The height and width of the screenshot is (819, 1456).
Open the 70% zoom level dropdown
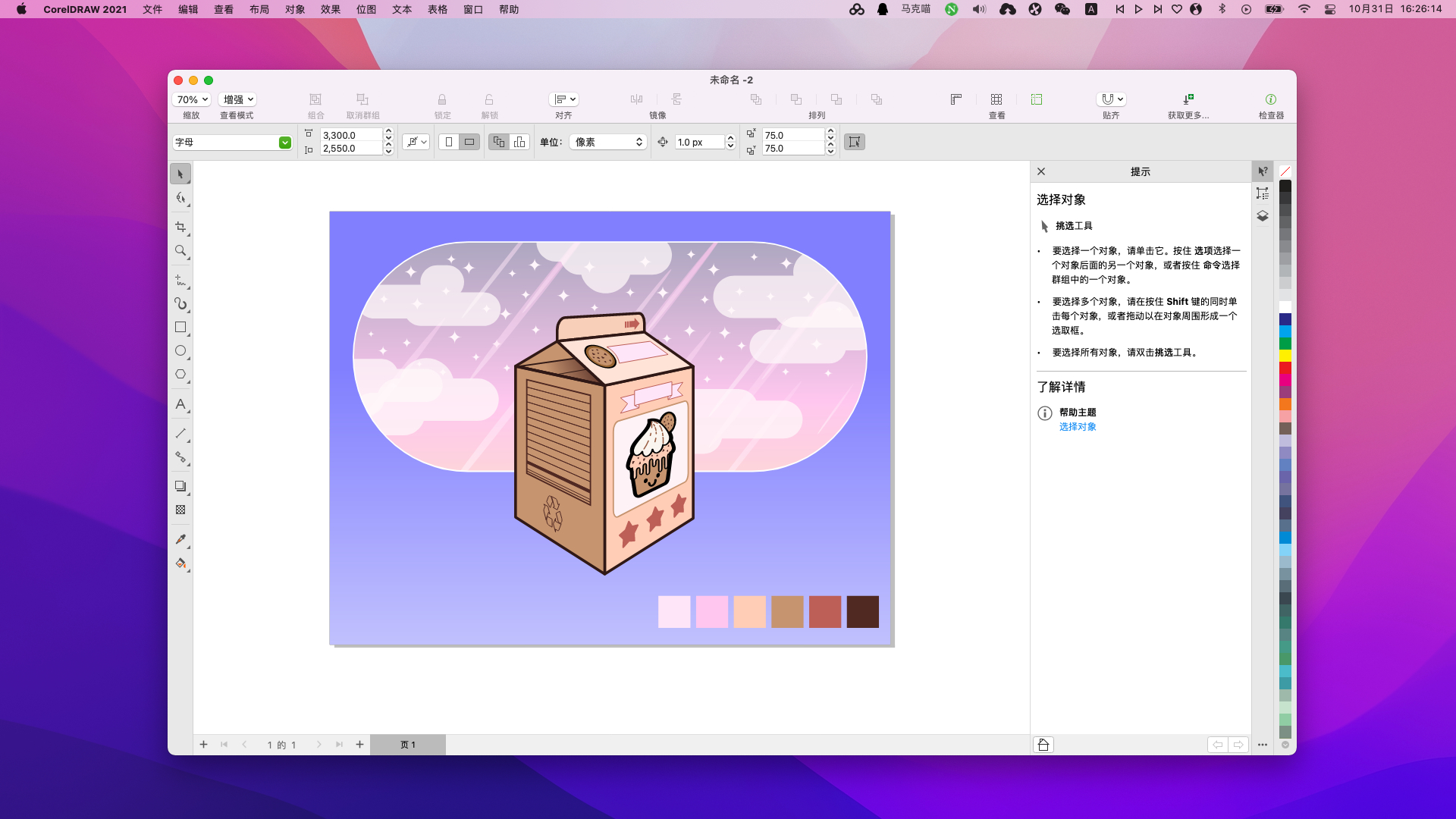191,99
